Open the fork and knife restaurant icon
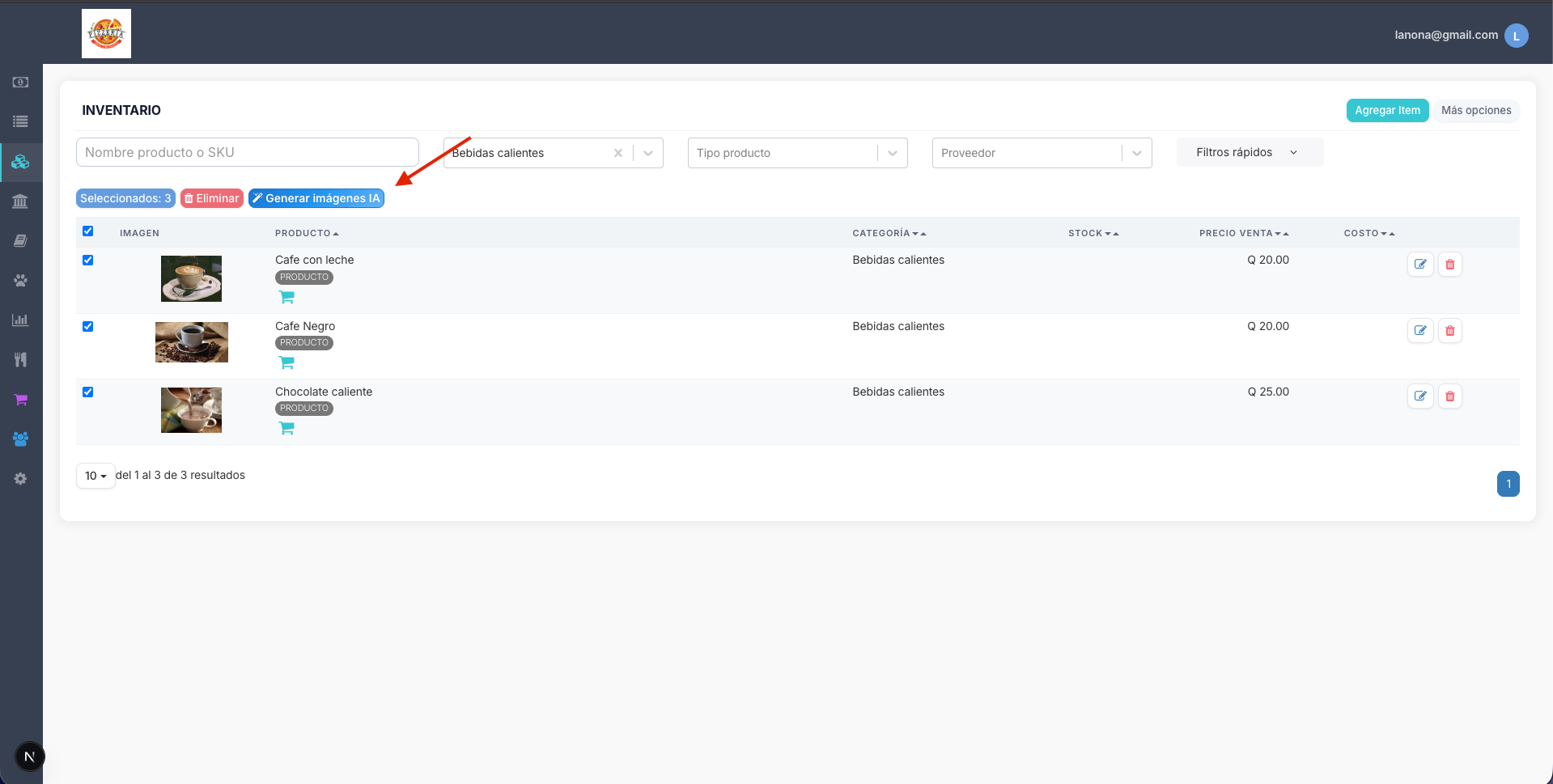 point(20,359)
